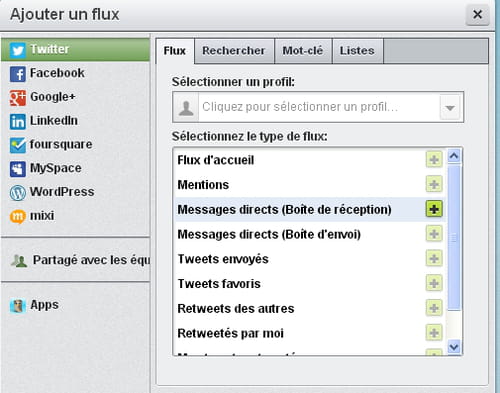Open the Listes tab
This screenshot has width=500, height=393.
[357, 51]
